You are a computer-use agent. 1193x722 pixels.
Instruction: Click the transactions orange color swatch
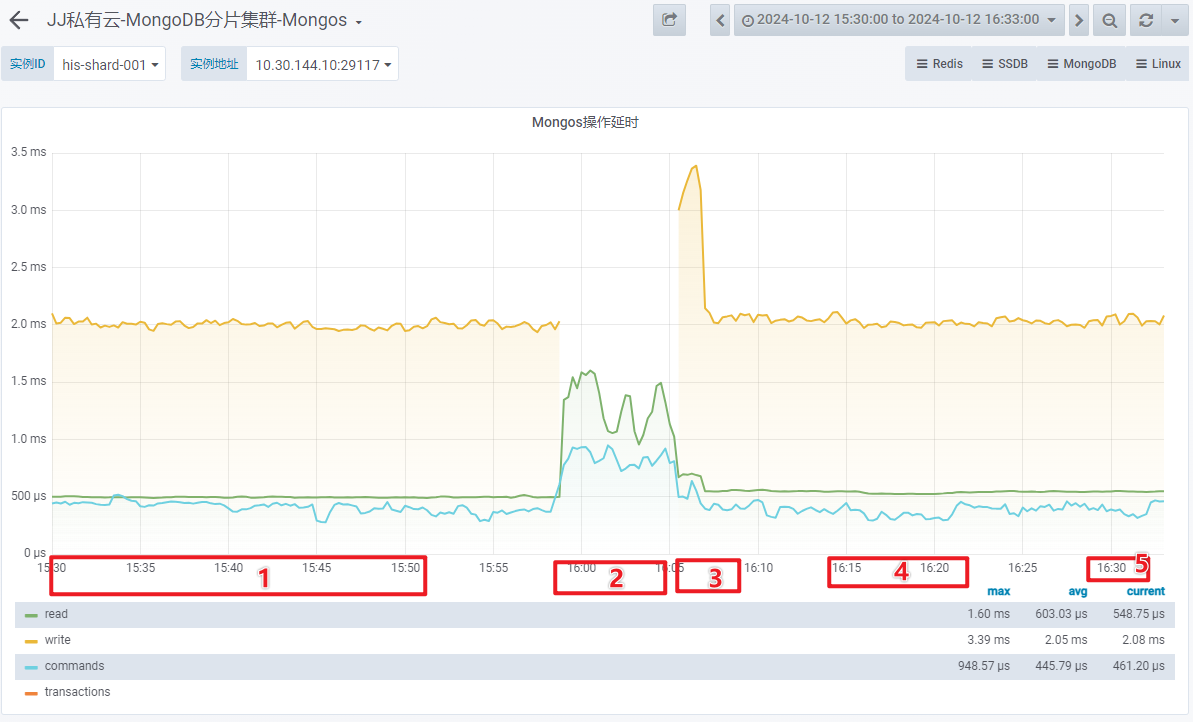(x=31, y=692)
